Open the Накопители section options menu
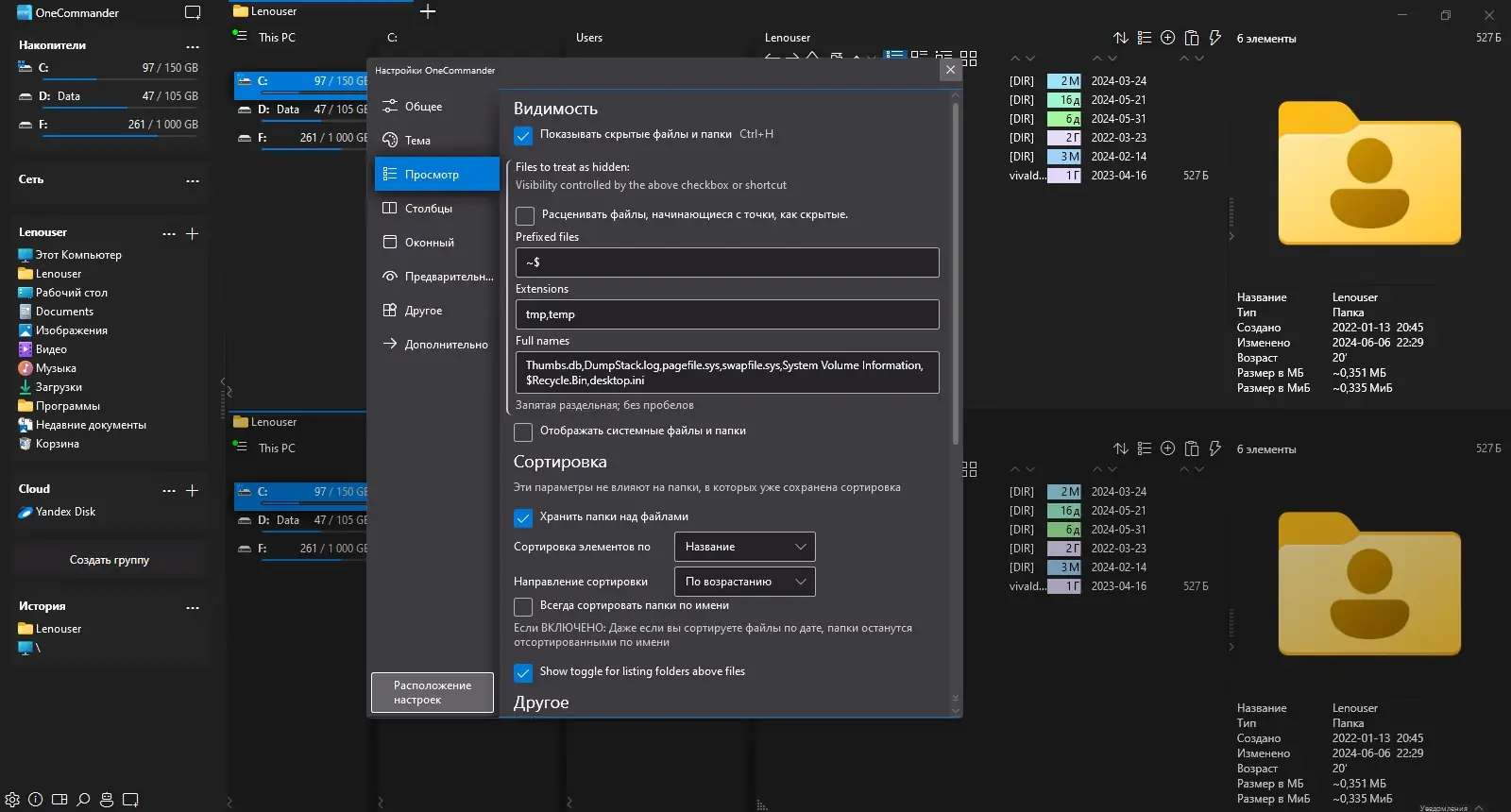Screen dimensions: 1511x812 pyautogui.click(x=193, y=46)
